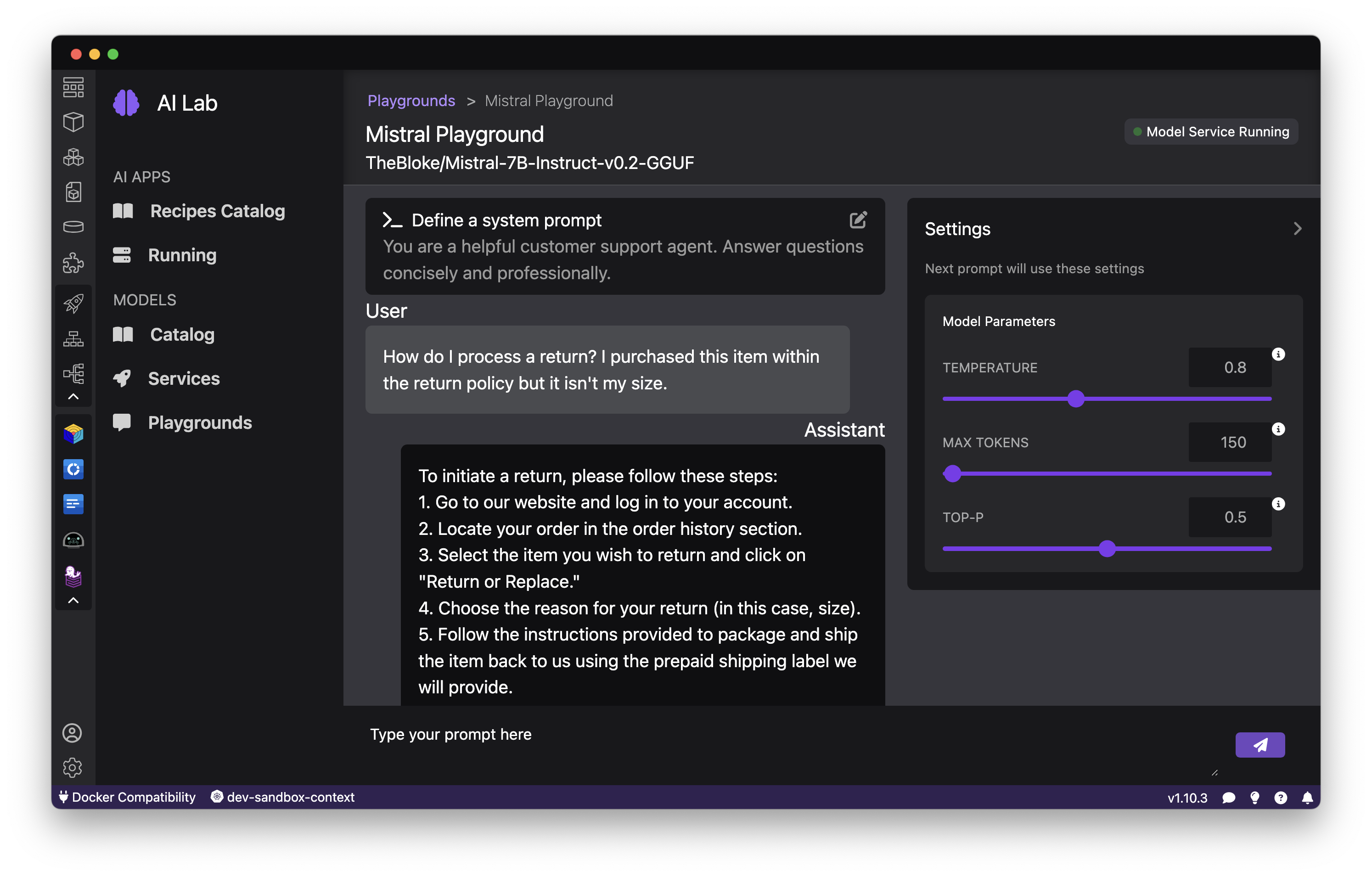Click the assistant reply starting "To initiate a return"
This screenshot has height=877, width=1372.
click(642, 575)
